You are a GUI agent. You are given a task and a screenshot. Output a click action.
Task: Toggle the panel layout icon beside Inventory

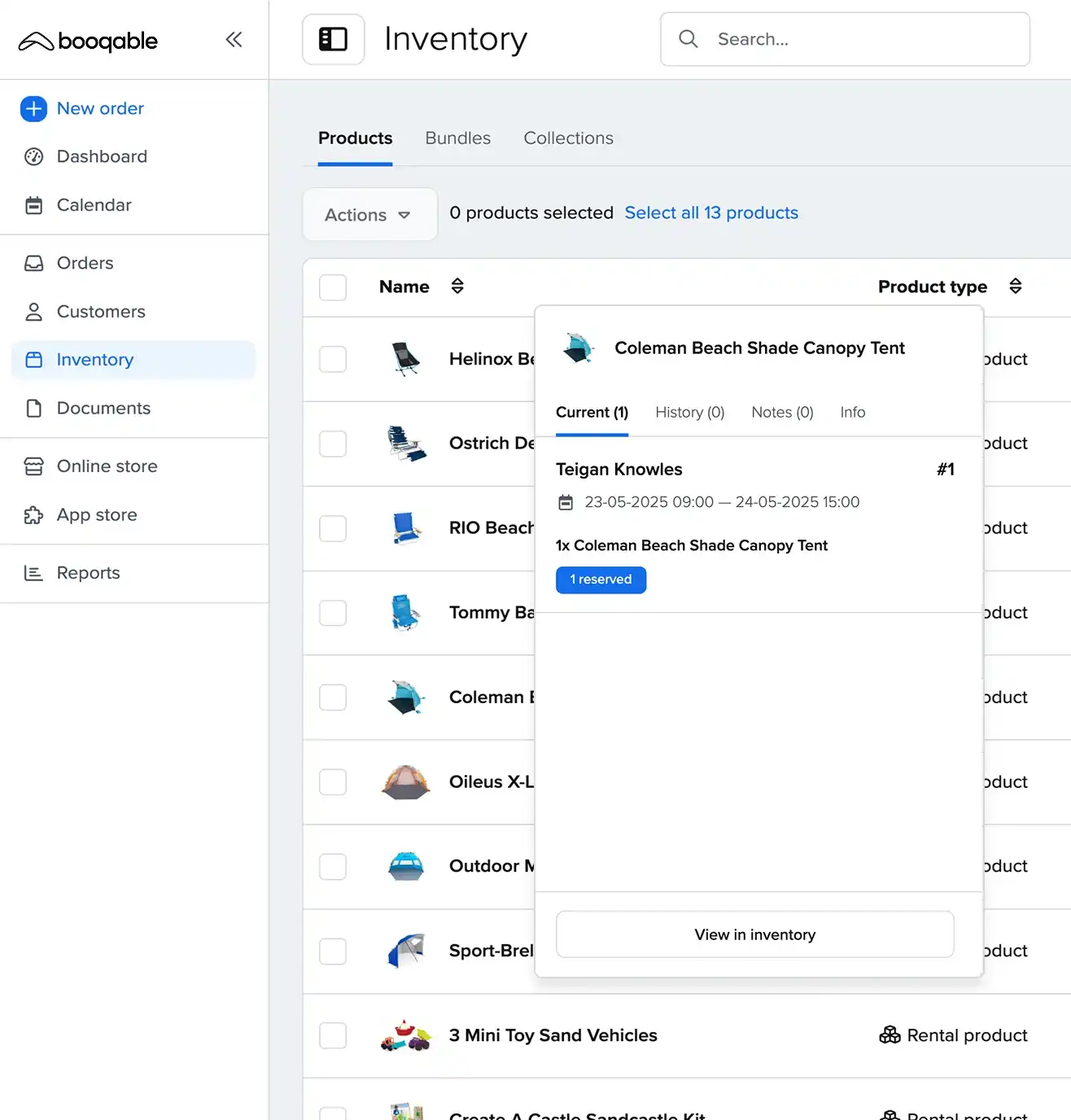333,39
